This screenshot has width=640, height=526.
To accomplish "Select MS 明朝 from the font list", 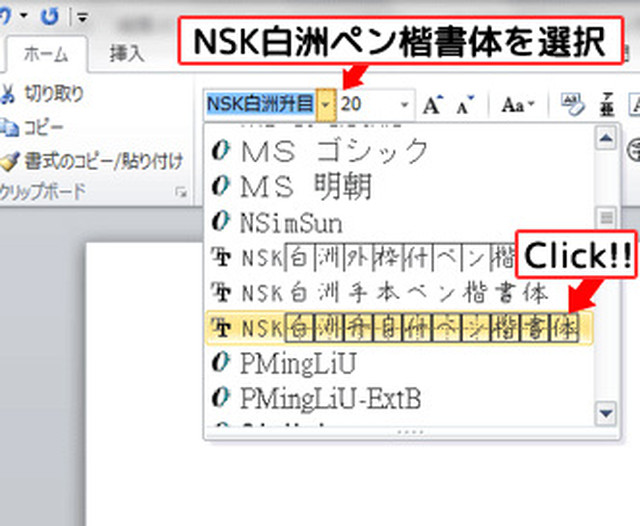I will click(x=399, y=186).
